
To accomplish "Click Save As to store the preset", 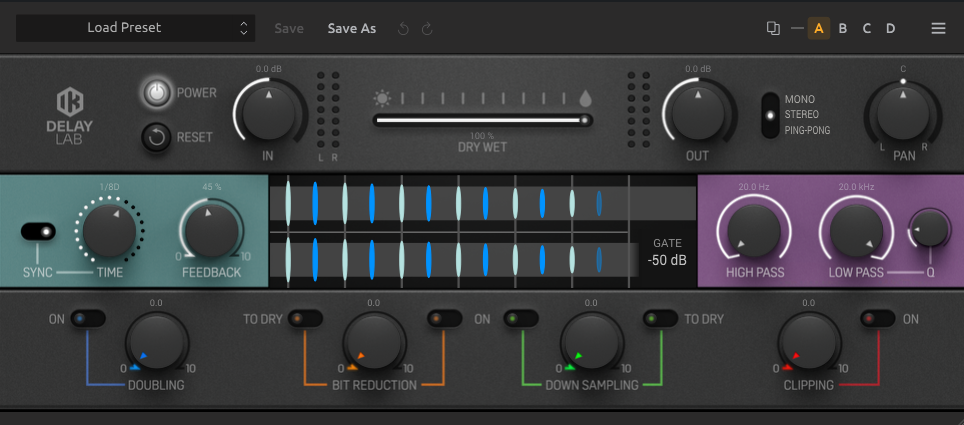I will pos(352,28).
